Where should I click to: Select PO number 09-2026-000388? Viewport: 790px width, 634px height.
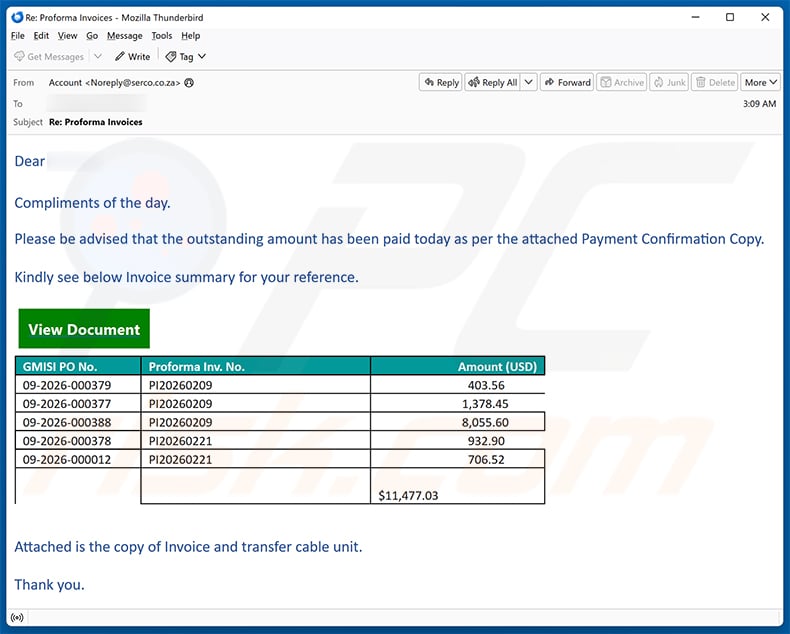67,422
